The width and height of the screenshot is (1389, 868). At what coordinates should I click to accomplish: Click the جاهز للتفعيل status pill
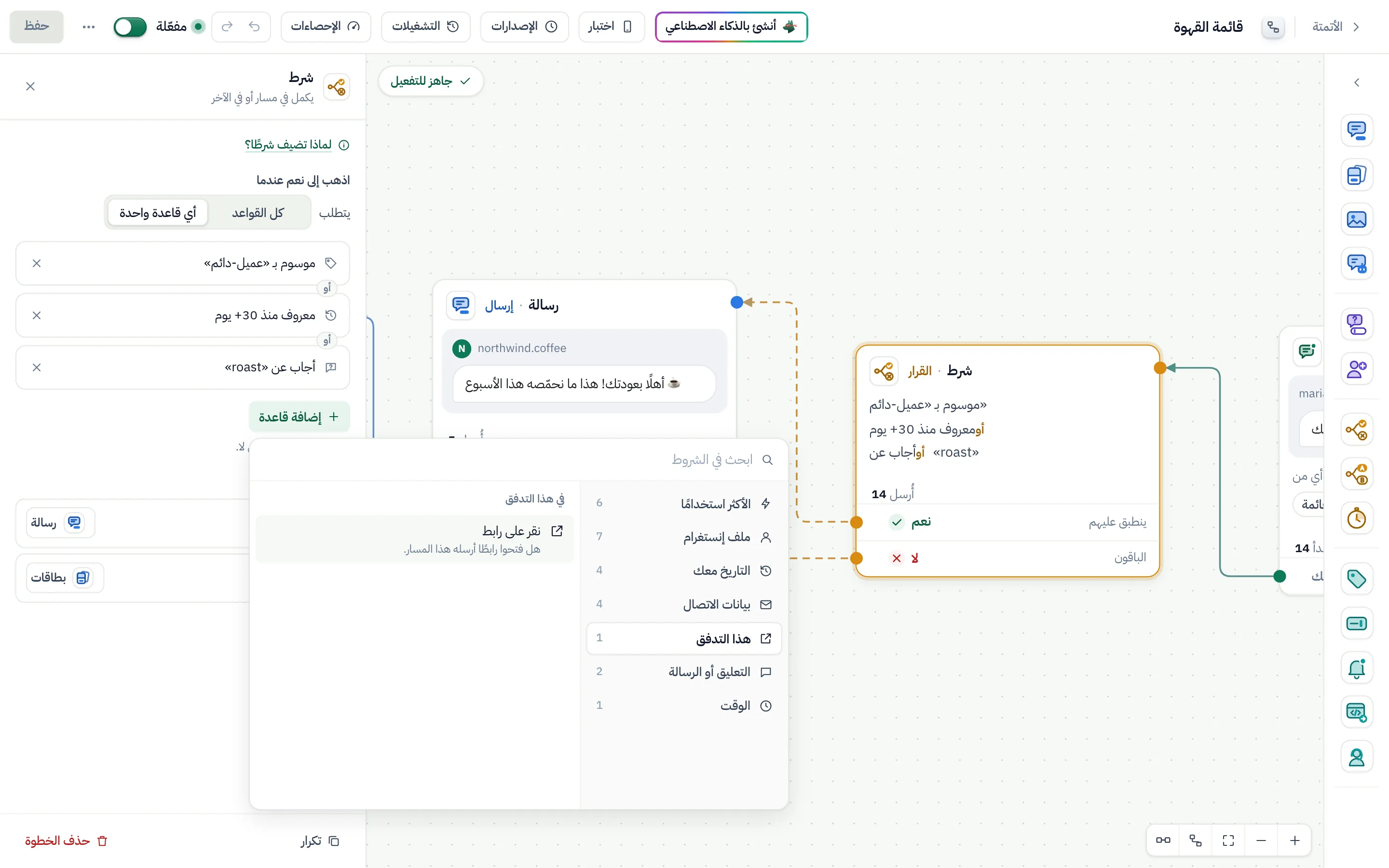[431, 81]
